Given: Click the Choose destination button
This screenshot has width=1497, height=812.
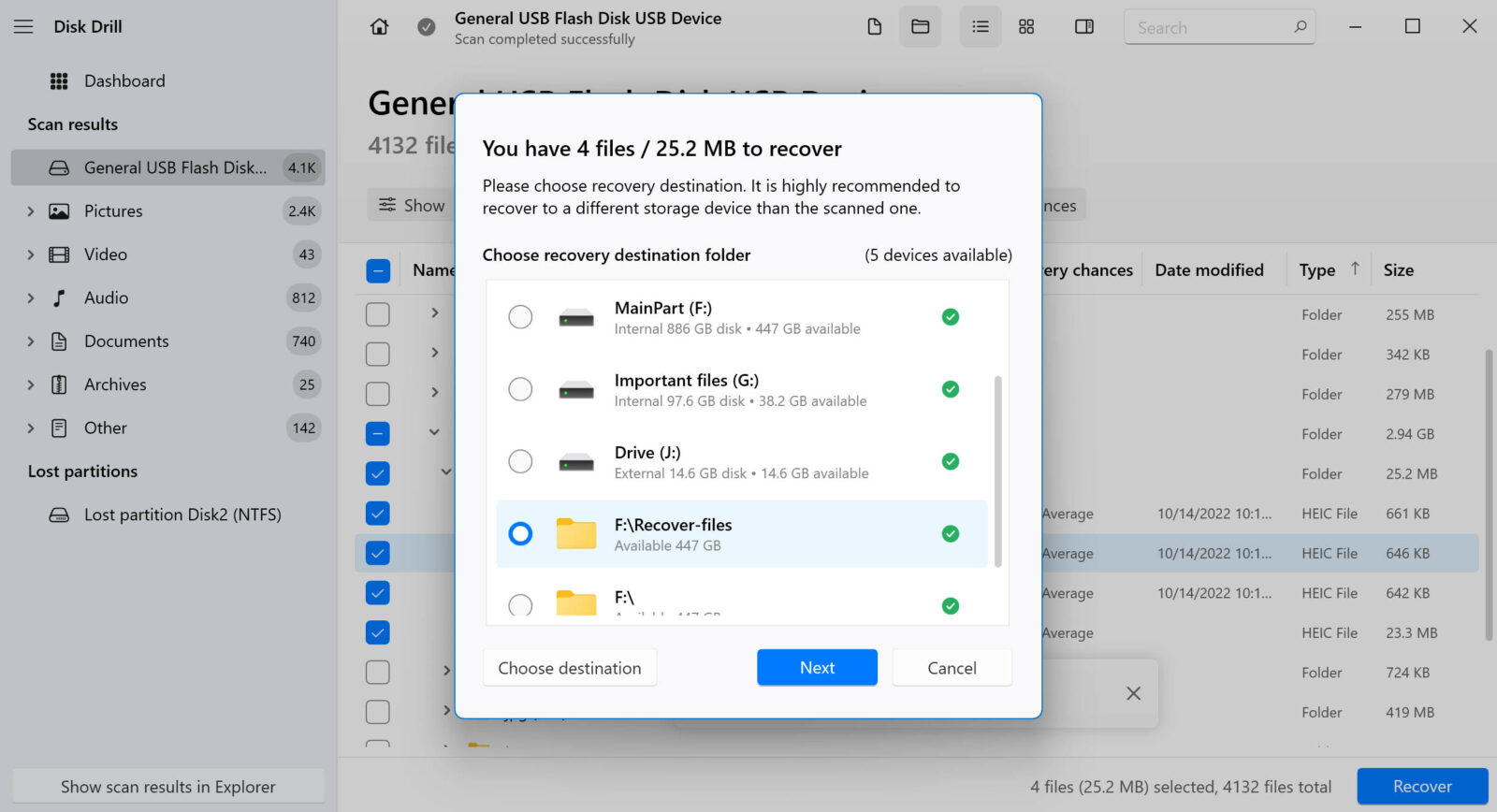Looking at the screenshot, I should 569,668.
